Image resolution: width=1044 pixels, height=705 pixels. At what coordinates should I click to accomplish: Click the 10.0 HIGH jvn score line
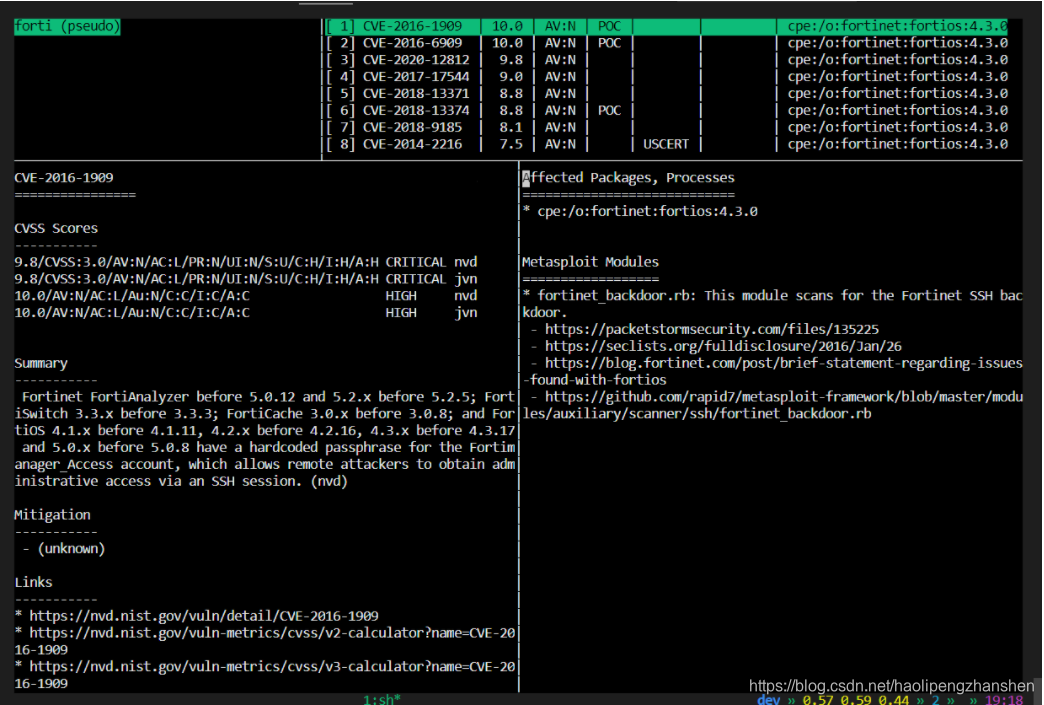pyautogui.click(x=246, y=312)
